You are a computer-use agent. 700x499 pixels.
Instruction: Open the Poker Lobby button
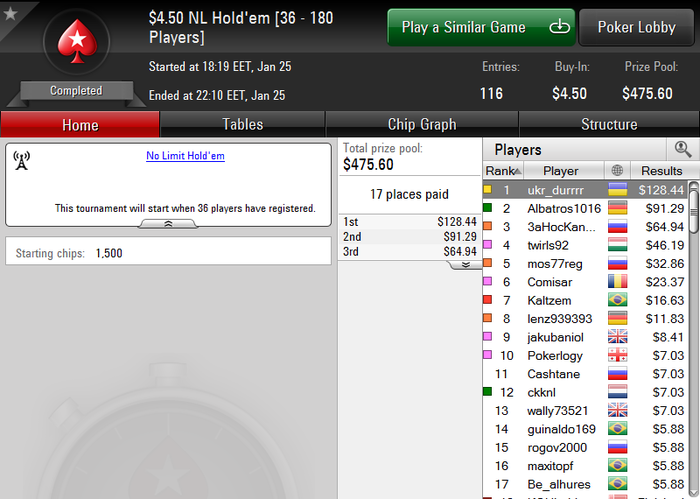tap(636, 27)
